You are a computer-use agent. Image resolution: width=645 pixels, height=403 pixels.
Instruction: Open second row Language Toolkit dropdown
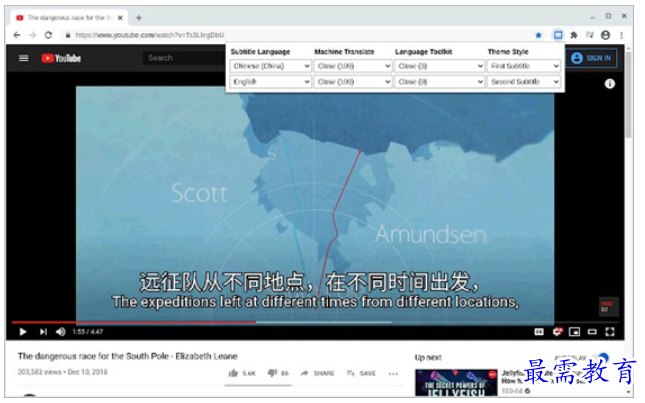coord(439,82)
